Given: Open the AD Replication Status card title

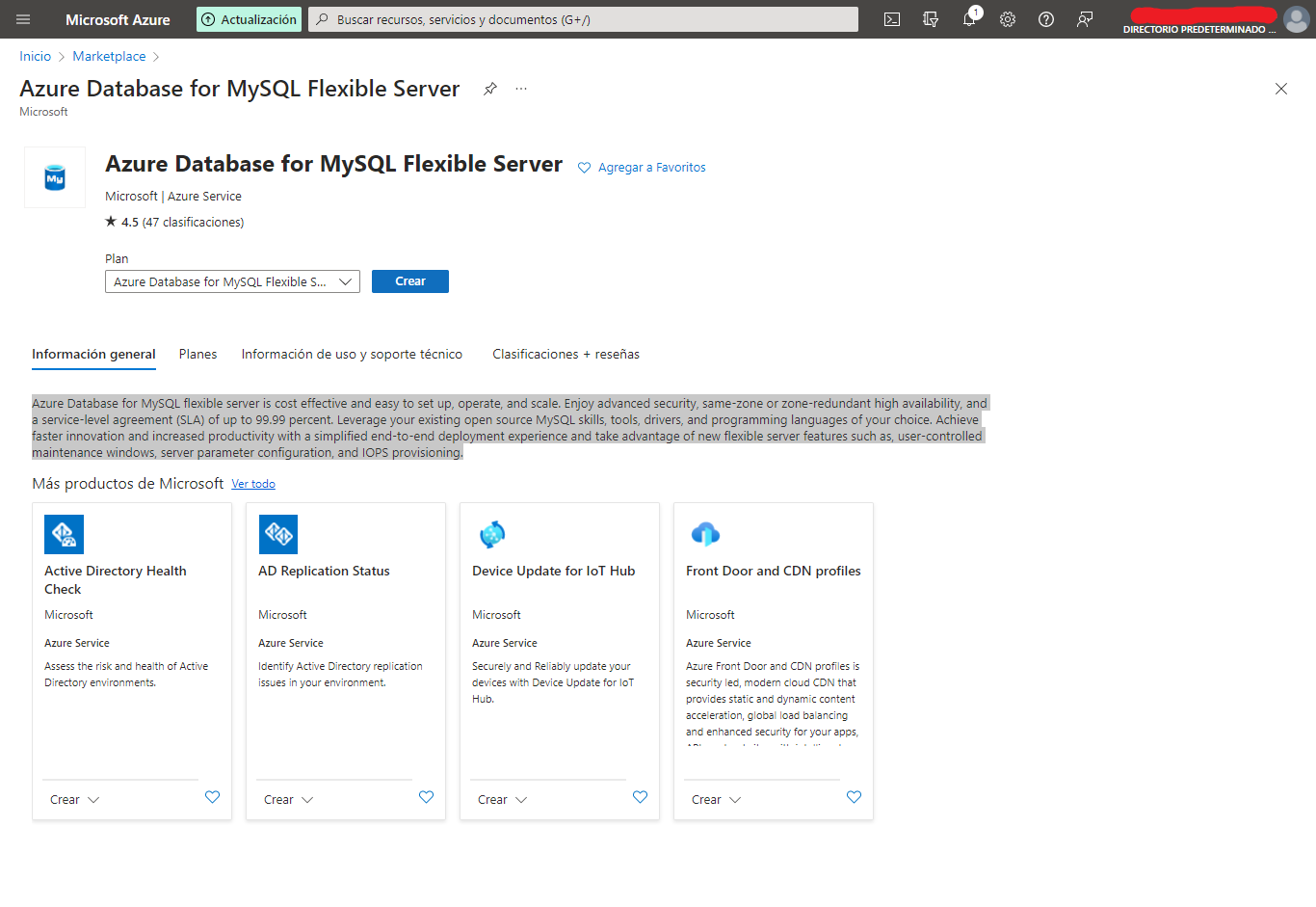Looking at the screenshot, I should click(x=324, y=572).
